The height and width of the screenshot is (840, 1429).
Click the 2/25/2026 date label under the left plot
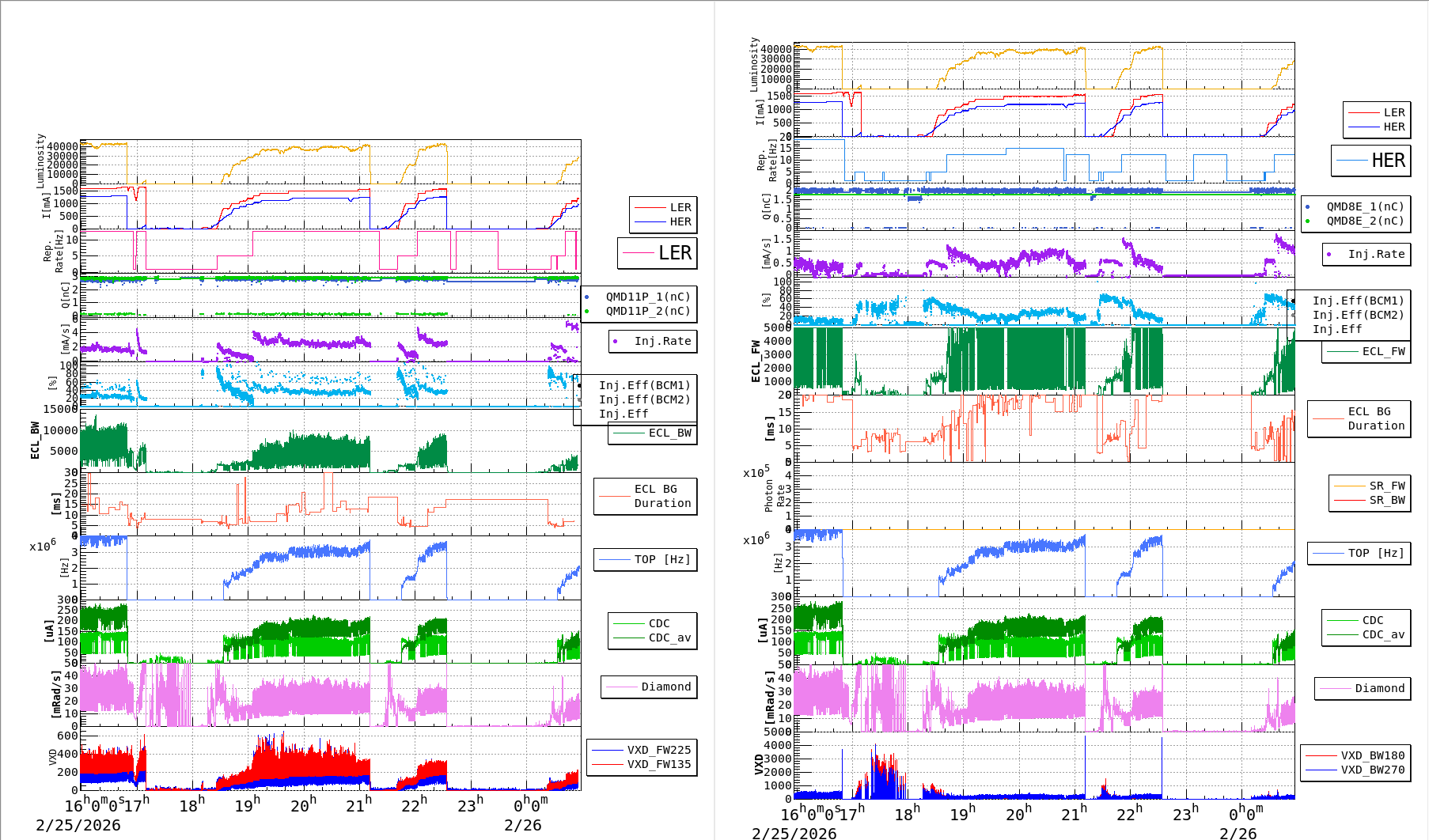coord(78,825)
